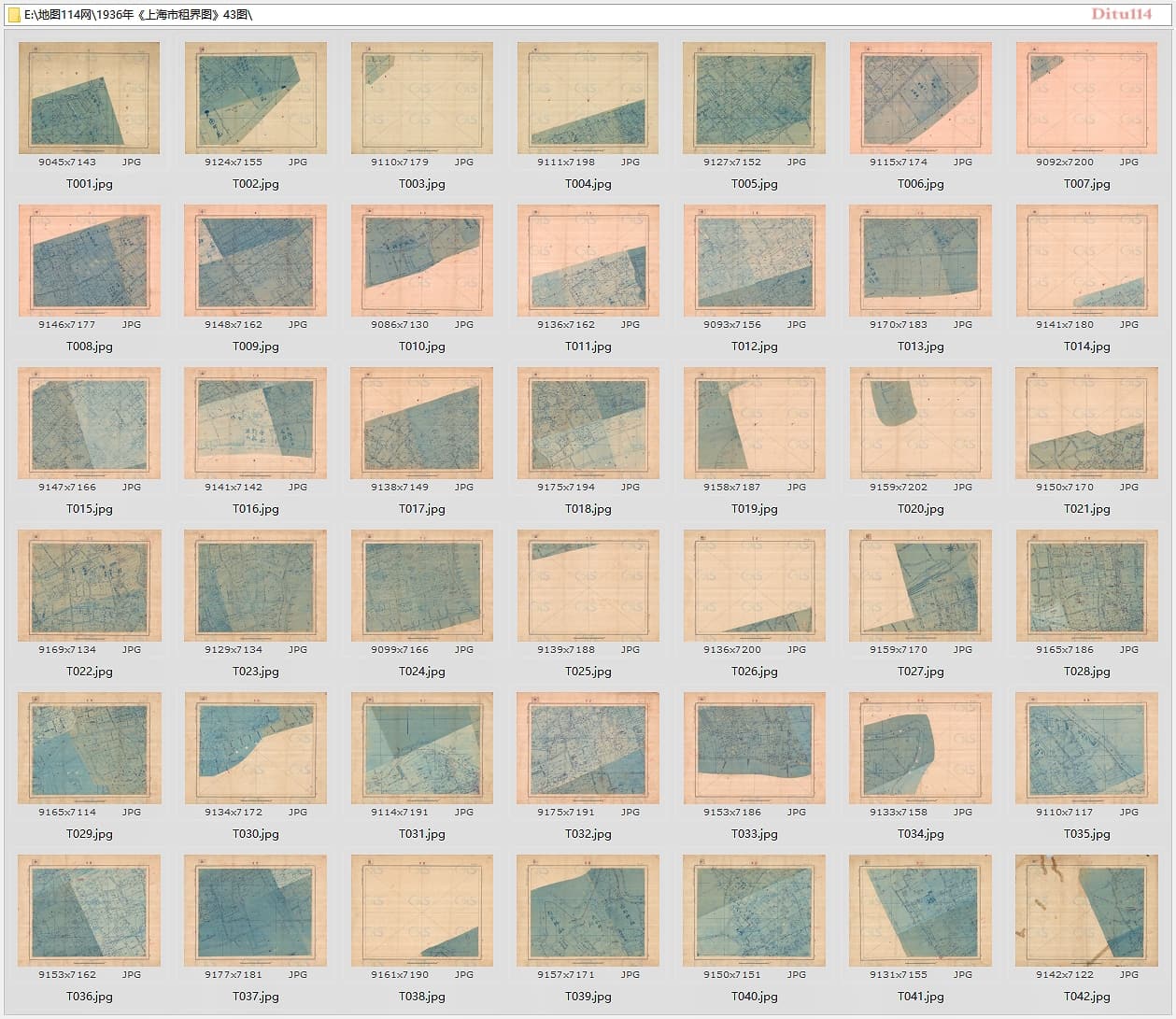Click the T034.jpg thumbnail
1176x1019 pixels.
coord(921,748)
